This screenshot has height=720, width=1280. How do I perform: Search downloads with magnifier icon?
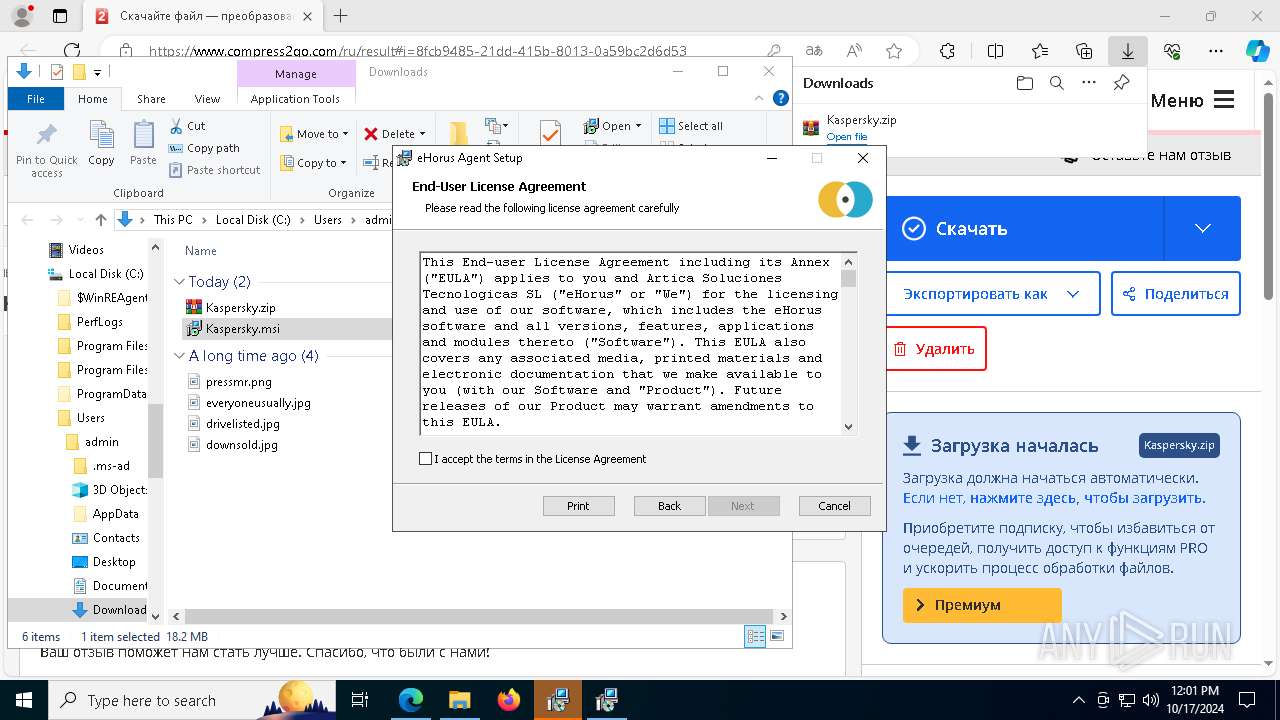[x=1056, y=83]
